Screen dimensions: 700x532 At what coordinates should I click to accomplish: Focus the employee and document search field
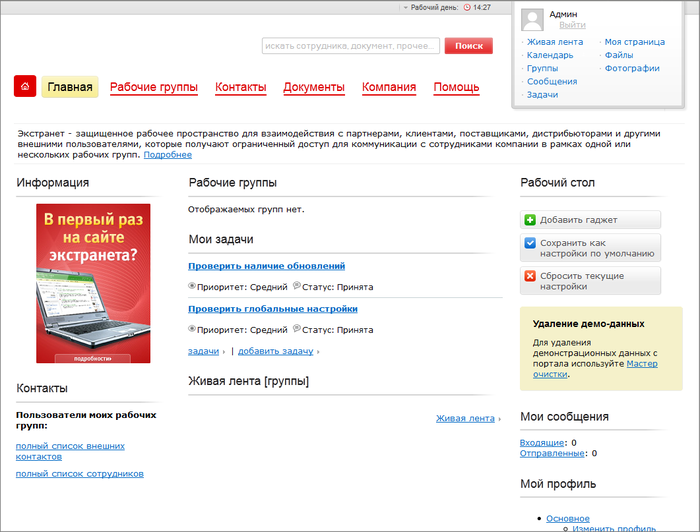(350, 46)
